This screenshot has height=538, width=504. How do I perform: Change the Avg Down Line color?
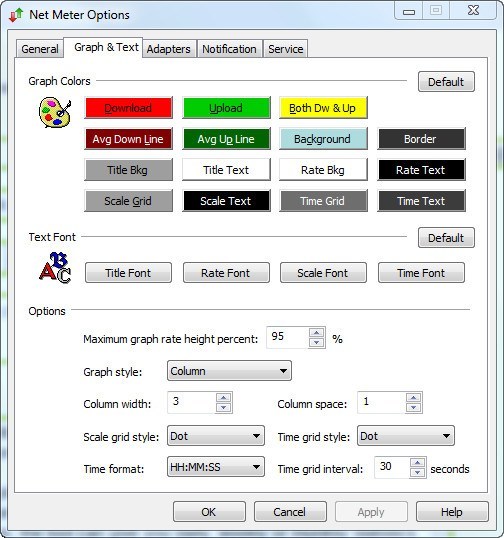128,139
